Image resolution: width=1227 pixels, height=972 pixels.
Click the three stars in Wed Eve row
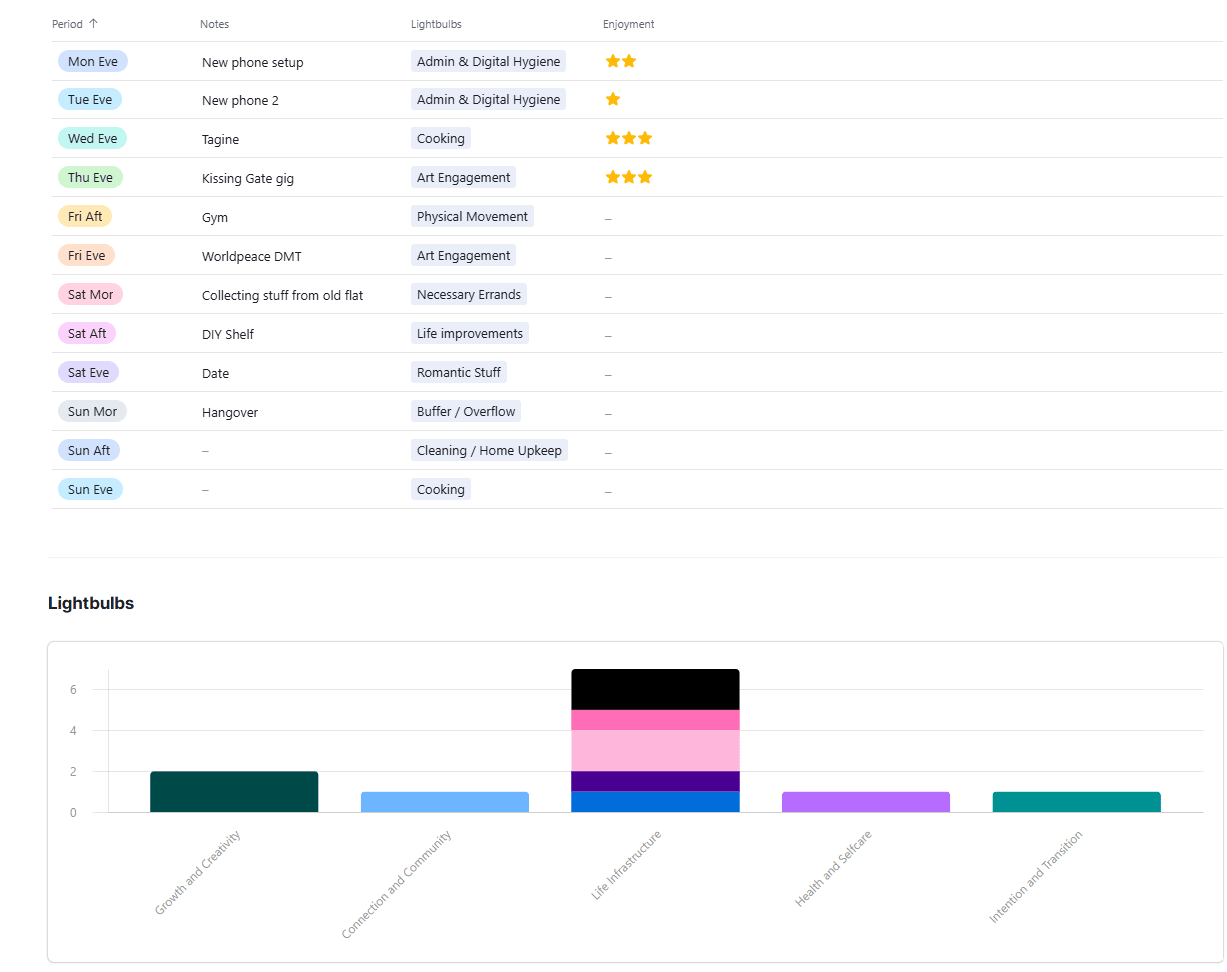click(629, 138)
